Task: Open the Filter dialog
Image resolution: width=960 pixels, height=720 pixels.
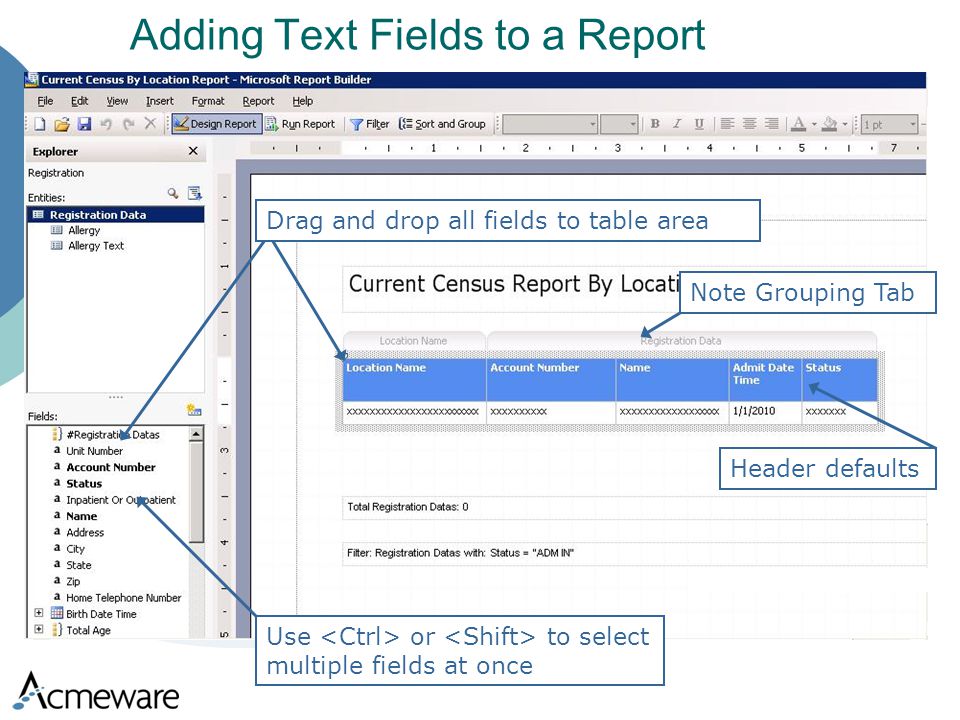Action: tap(370, 124)
